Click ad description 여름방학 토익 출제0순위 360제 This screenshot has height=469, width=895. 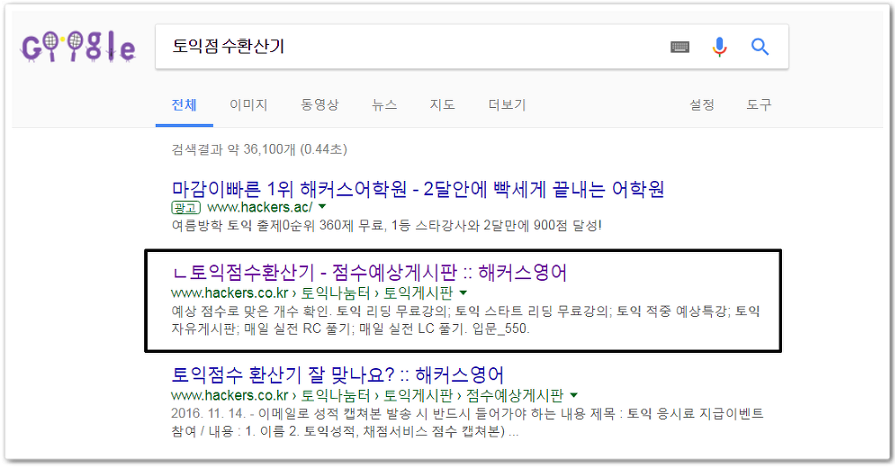click(386, 225)
